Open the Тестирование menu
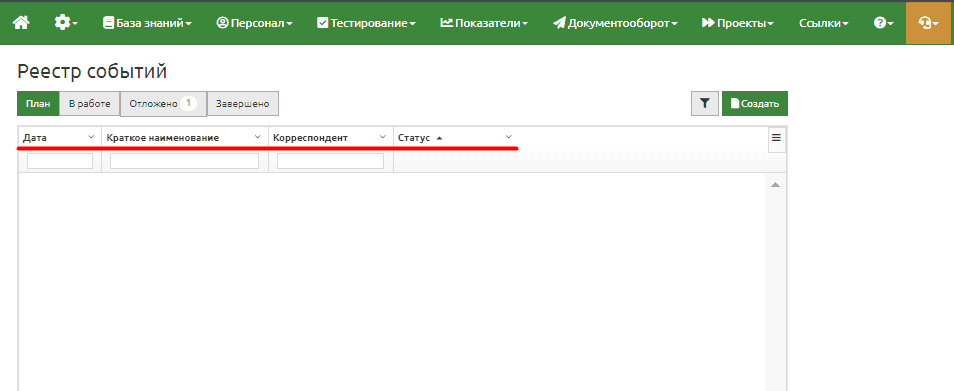This screenshot has width=954, height=391. point(366,23)
